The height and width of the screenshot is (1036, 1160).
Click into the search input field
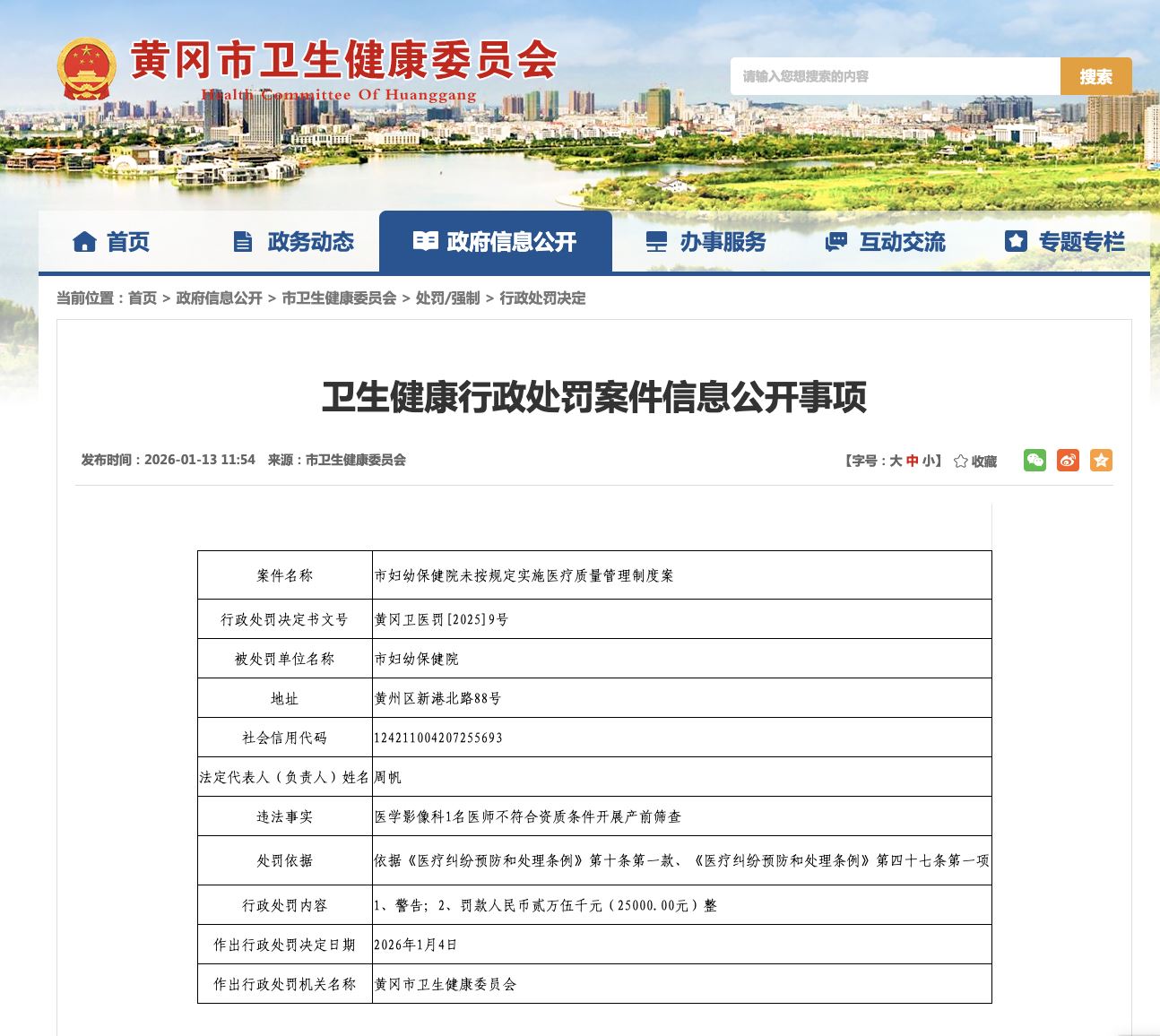tap(895, 77)
